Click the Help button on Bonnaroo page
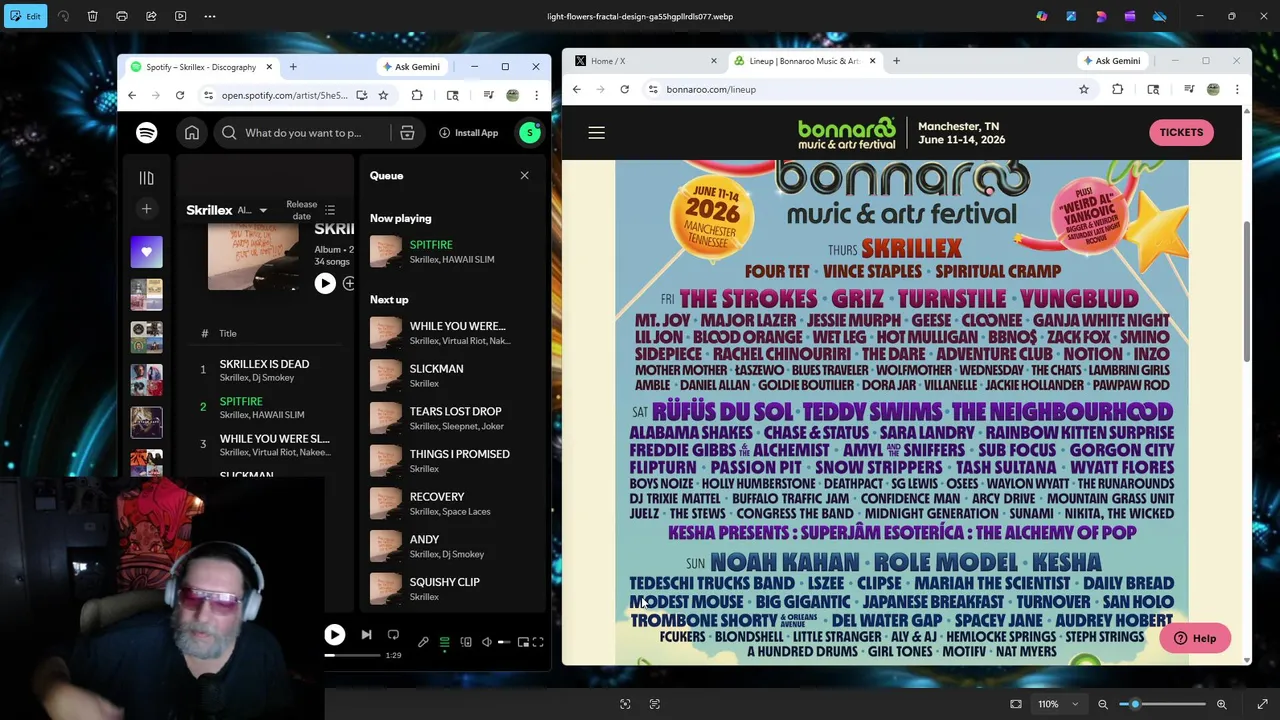The image size is (1280, 720). click(x=1195, y=638)
